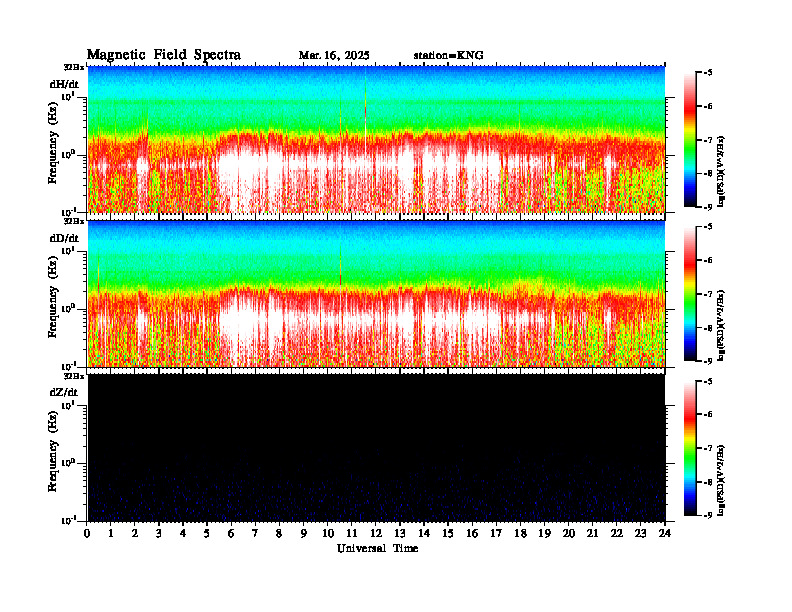This screenshot has width=792, height=612.
Task: Click the -7 value on dD/dt color scale
Action: (x=708, y=294)
